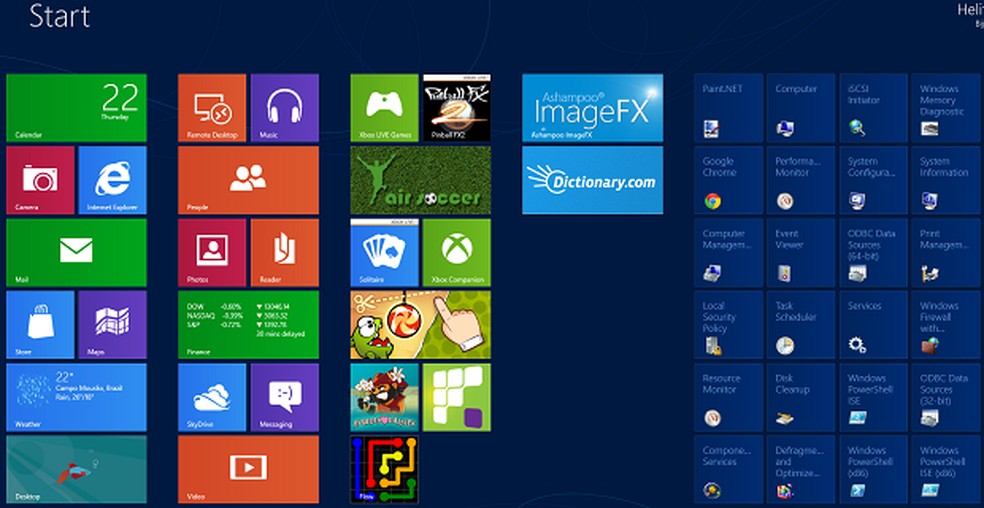The image size is (984, 508).
Task: Open the green tile with white squares
Action: coord(457,397)
